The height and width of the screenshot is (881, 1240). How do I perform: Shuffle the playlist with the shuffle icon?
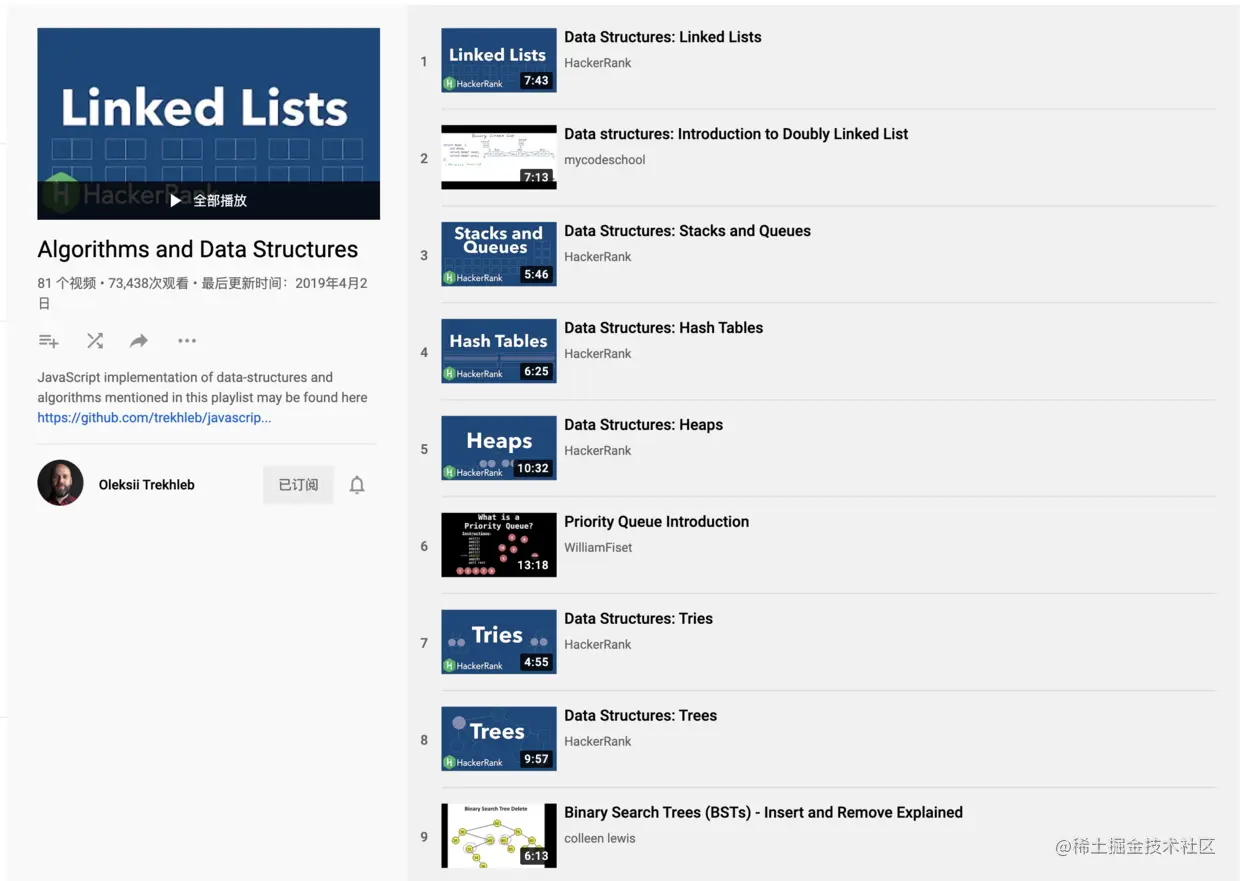point(95,341)
